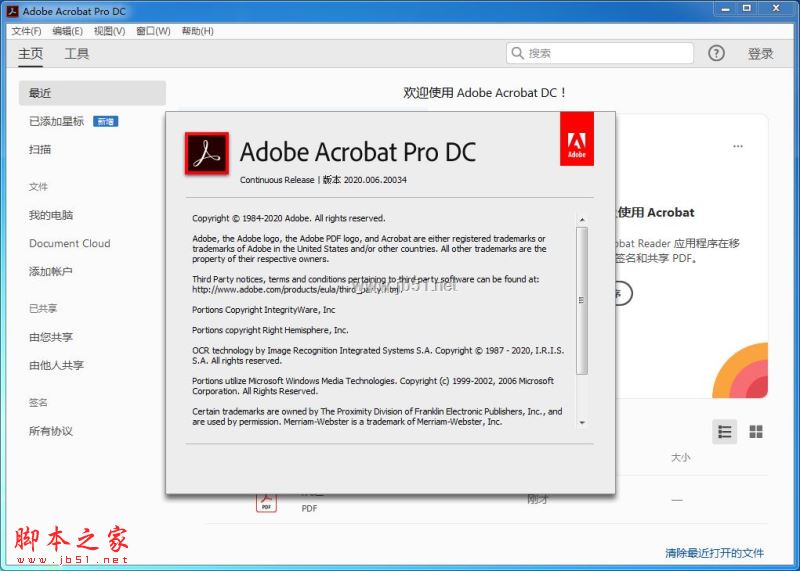
Task: Maximize the Acrobat window
Action: point(747,9)
